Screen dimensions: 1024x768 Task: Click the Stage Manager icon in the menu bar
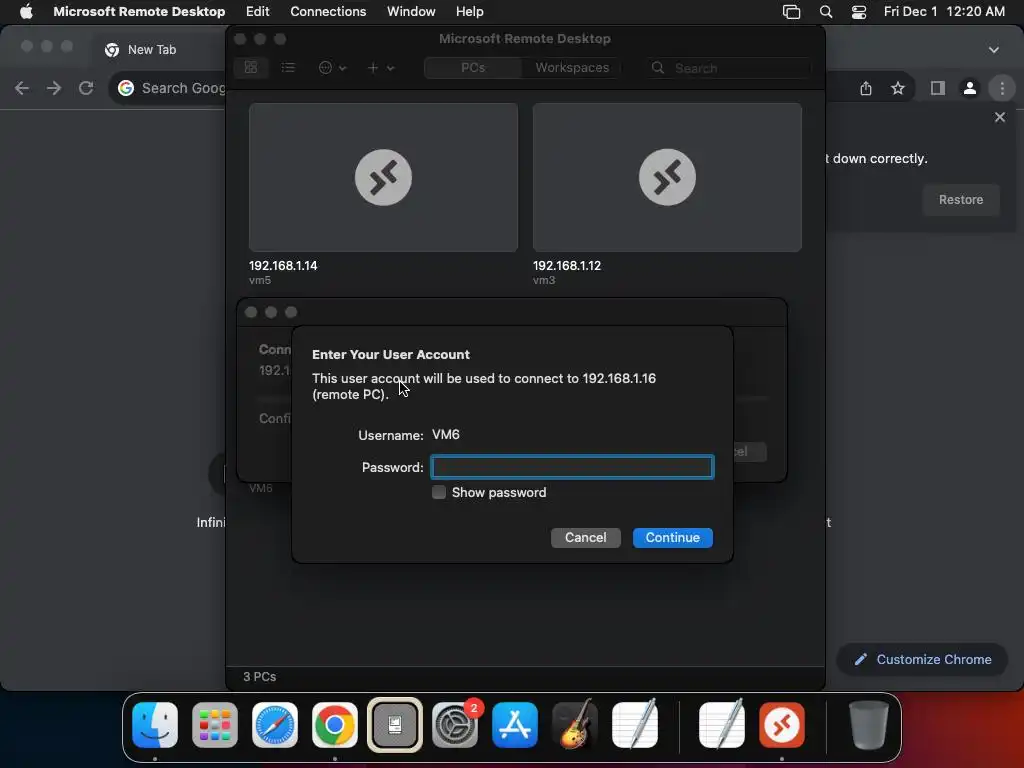791,11
